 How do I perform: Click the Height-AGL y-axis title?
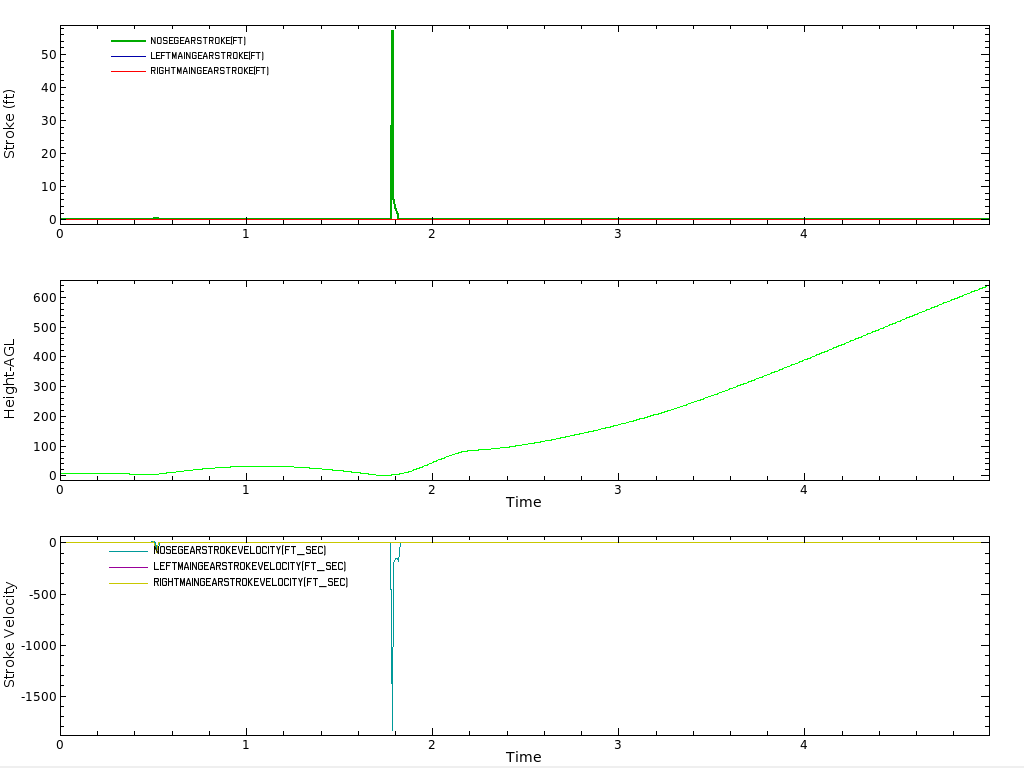point(10,378)
